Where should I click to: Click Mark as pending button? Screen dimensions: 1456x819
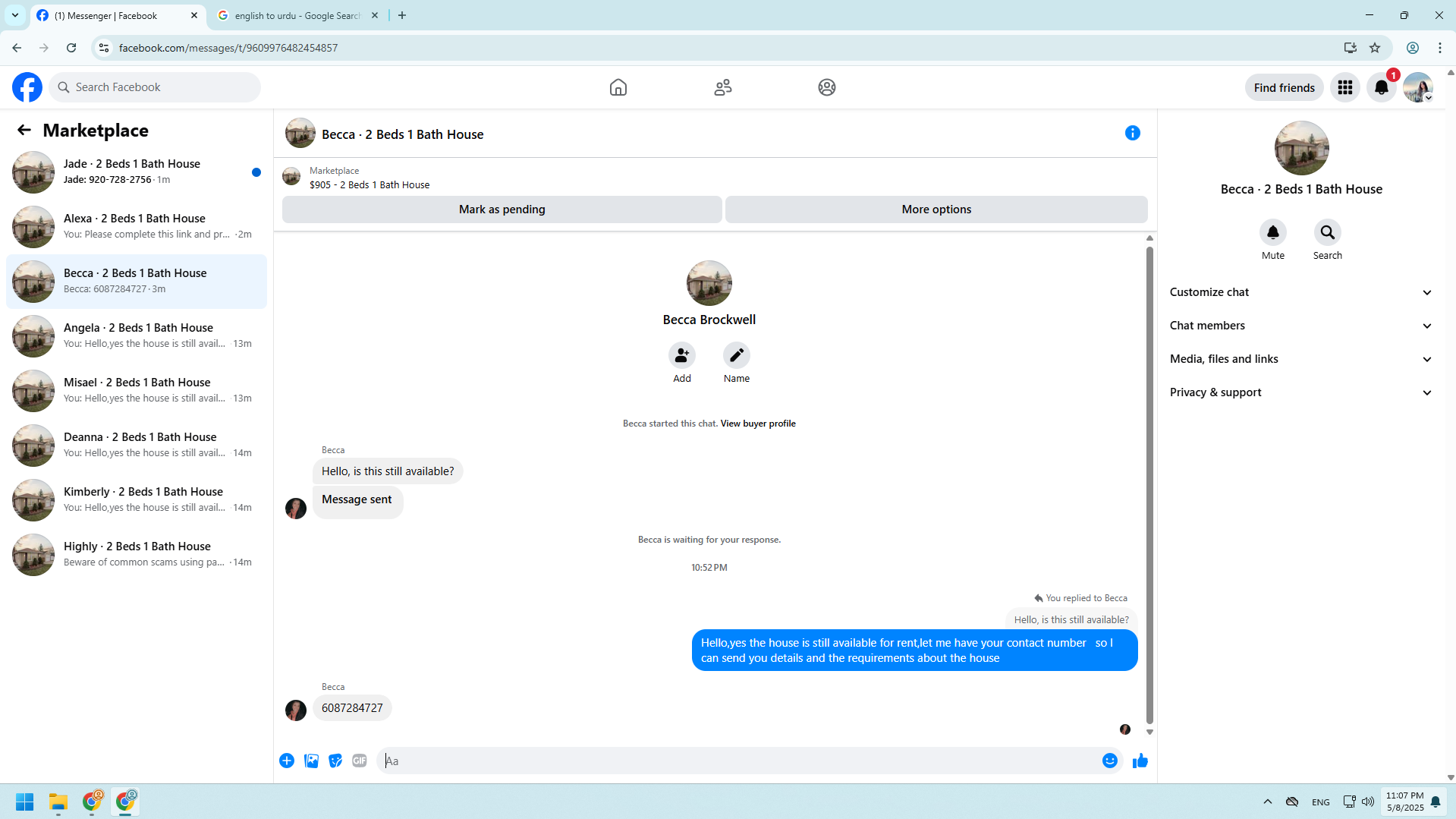pos(502,209)
